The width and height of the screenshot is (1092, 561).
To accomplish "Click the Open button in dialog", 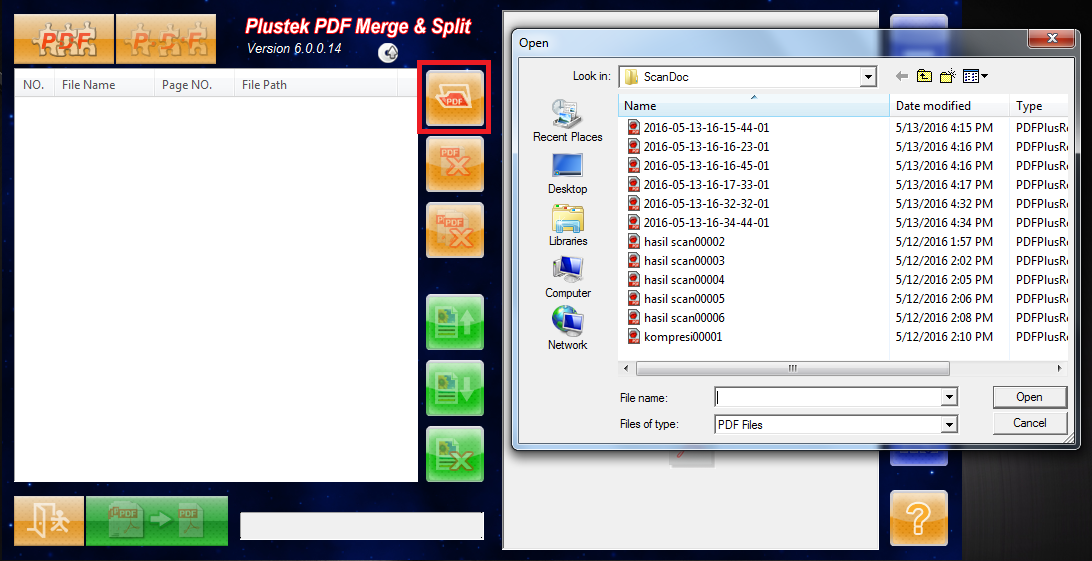I will coord(1029,397).
